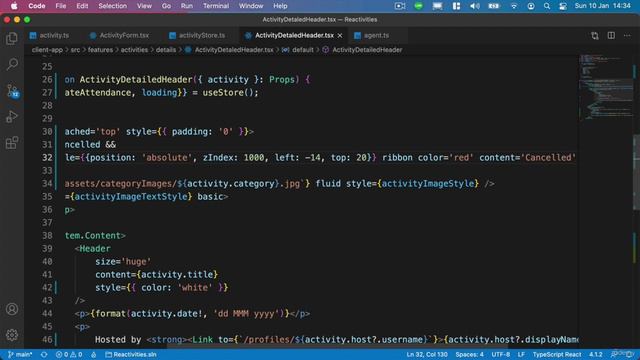Switch to the agent.ts tab
The image size is (640, 360).
tap(372, 36)
